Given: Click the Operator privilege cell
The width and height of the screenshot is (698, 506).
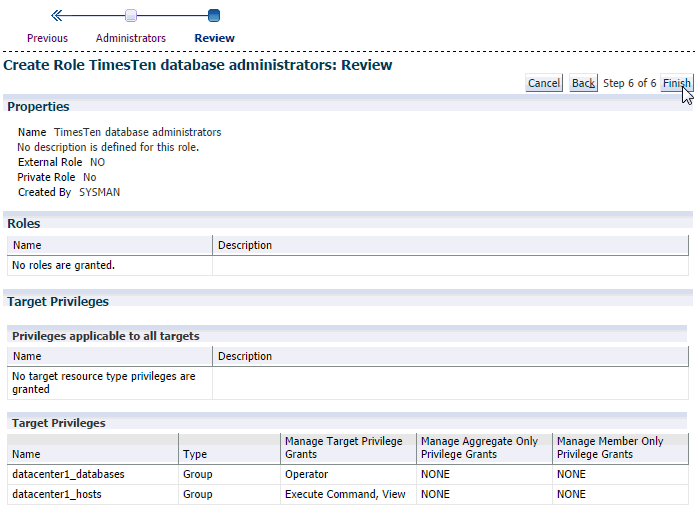Looking at the screenshot, I should click(306, 474).
